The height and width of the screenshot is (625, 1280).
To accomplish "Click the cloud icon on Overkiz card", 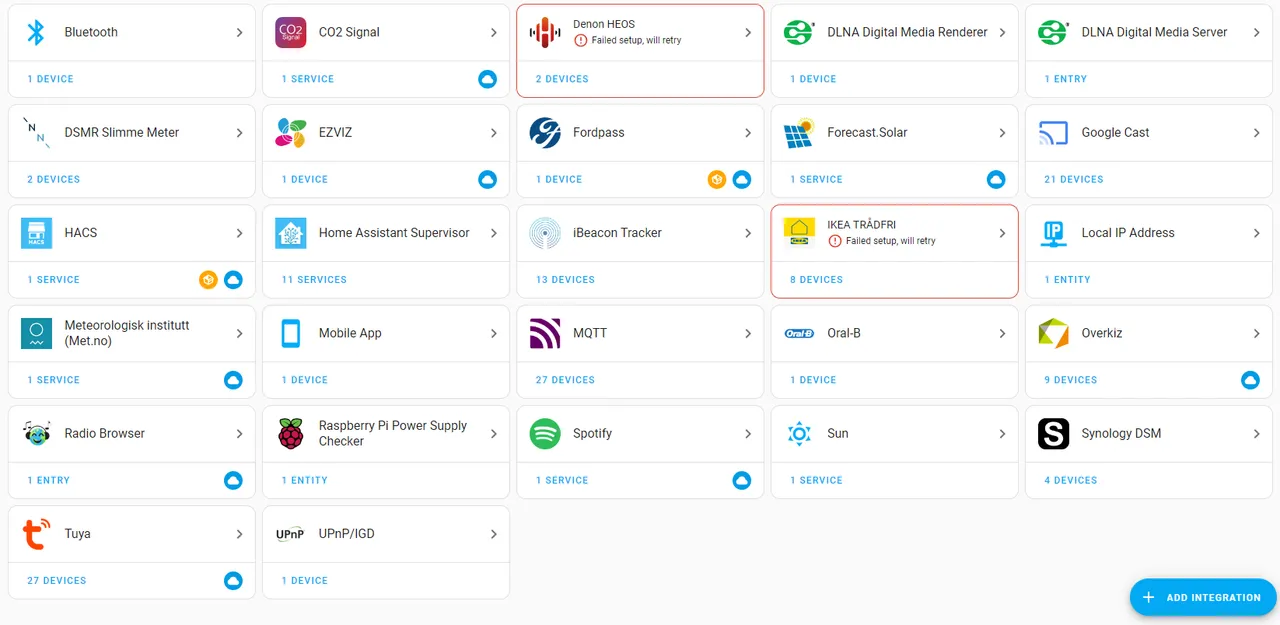I will click(x=1250, y=380).
